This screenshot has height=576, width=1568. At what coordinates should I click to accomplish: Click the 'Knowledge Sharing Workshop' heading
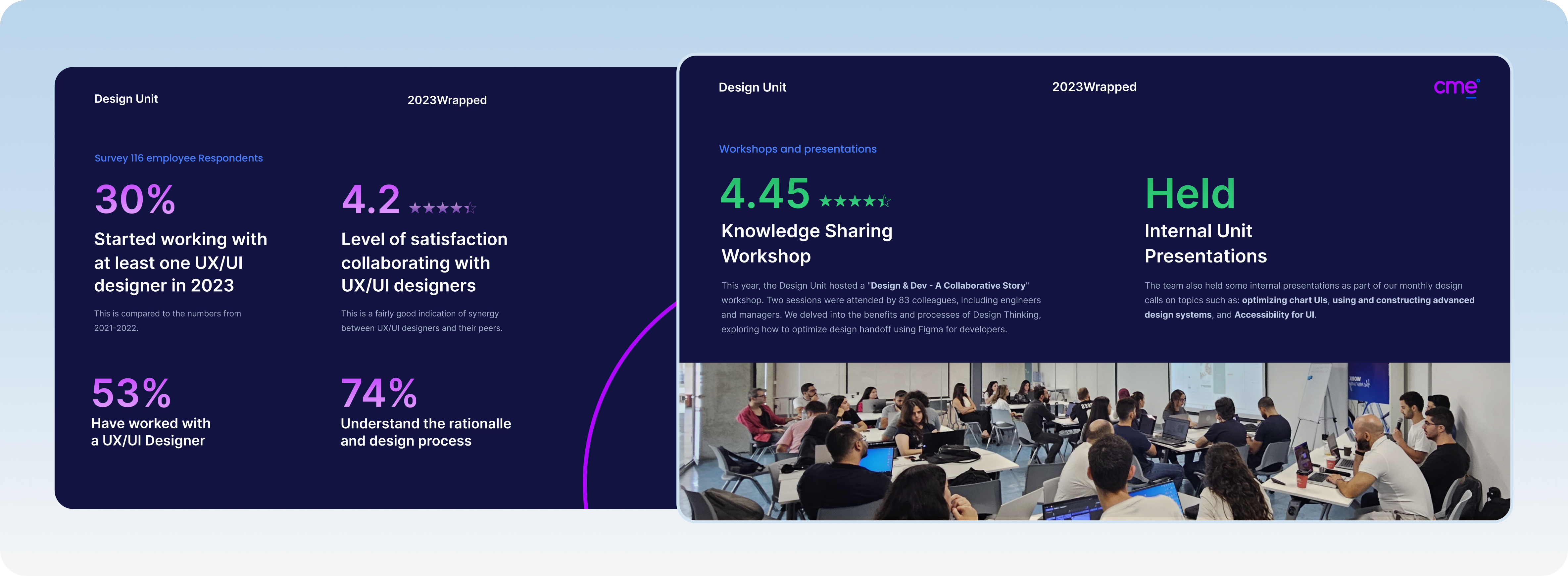click(x=807, y=244)
